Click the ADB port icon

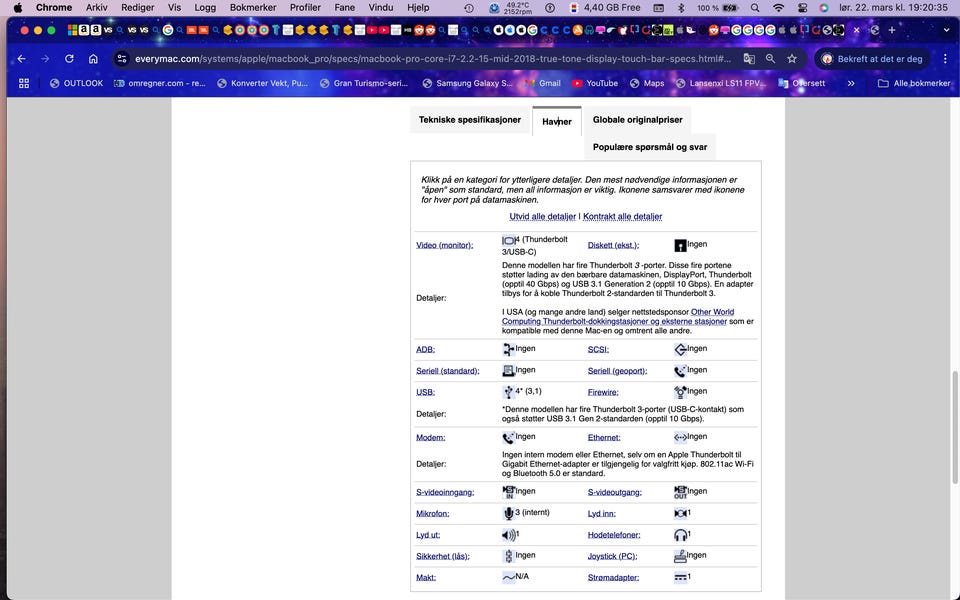[508, 349]
